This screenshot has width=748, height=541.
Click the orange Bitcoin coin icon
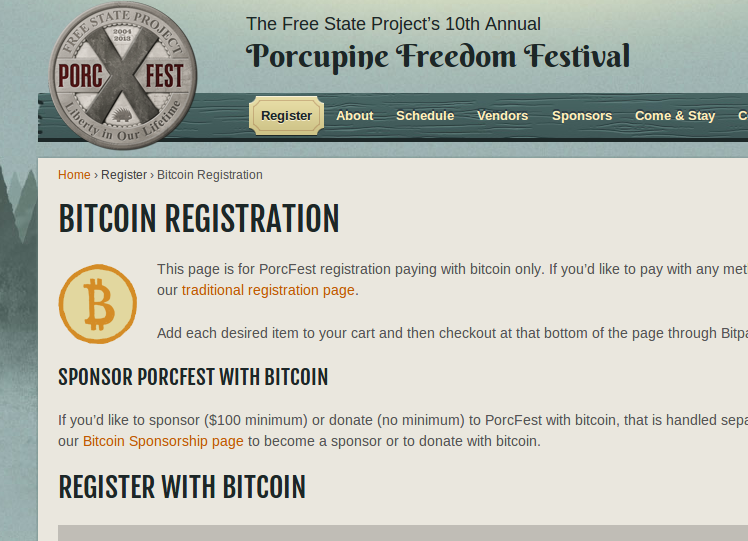click(98, 304)
